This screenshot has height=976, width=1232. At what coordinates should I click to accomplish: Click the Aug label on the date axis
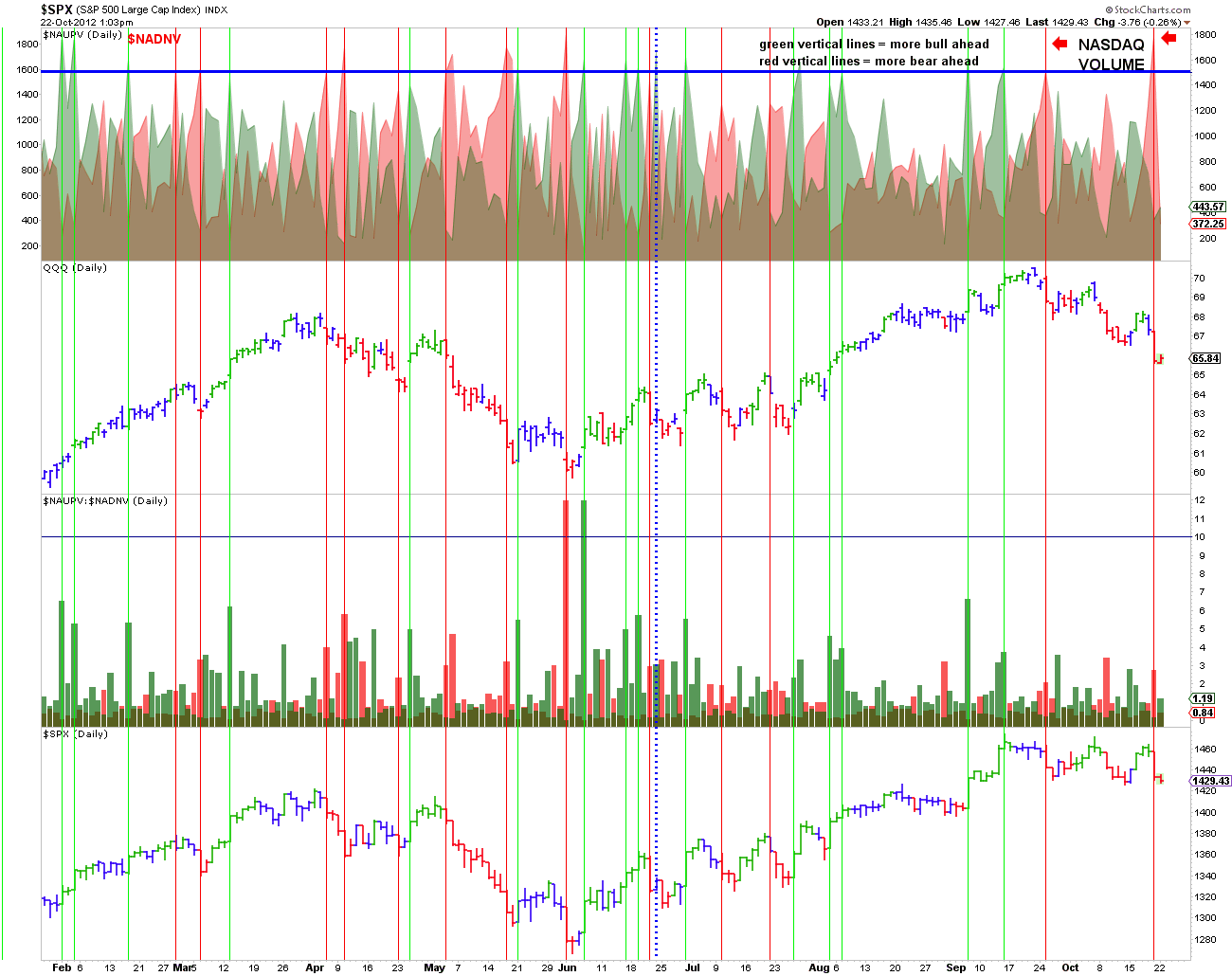point(821,967)
